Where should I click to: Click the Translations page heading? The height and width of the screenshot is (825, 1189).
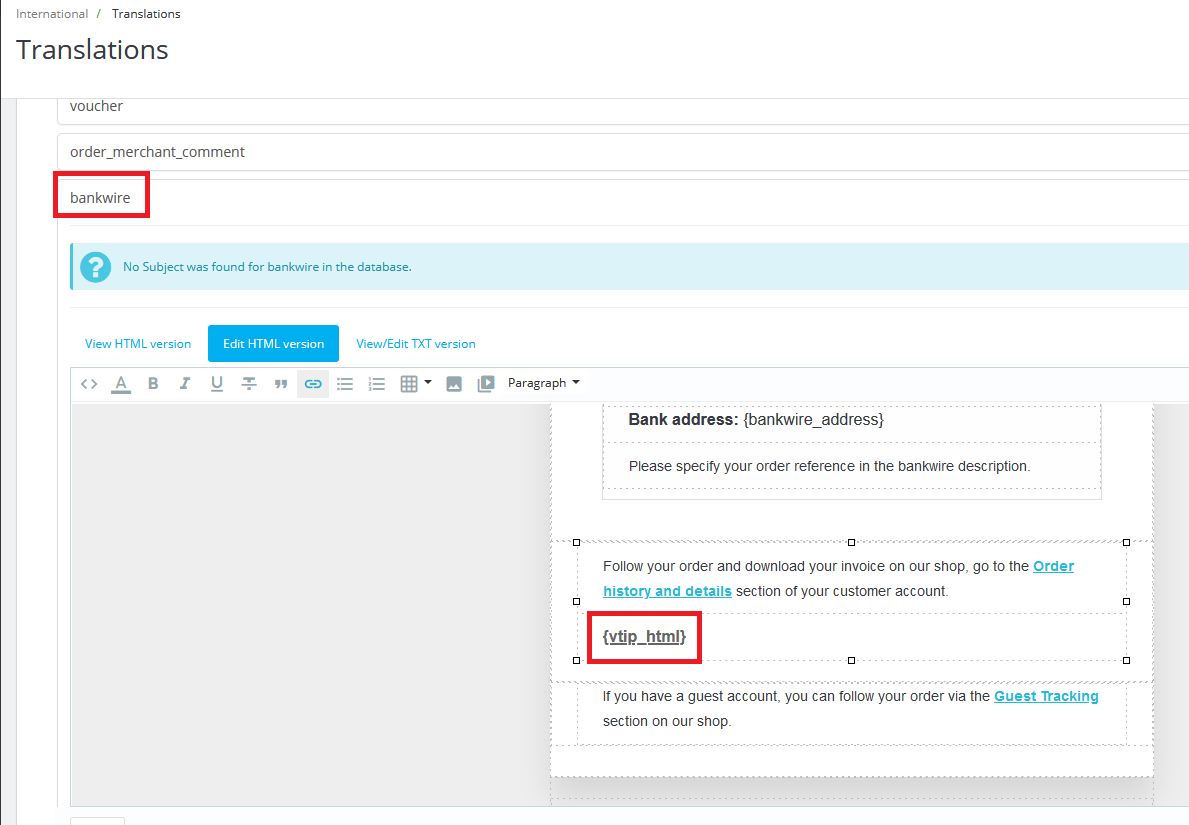point(92,50)
